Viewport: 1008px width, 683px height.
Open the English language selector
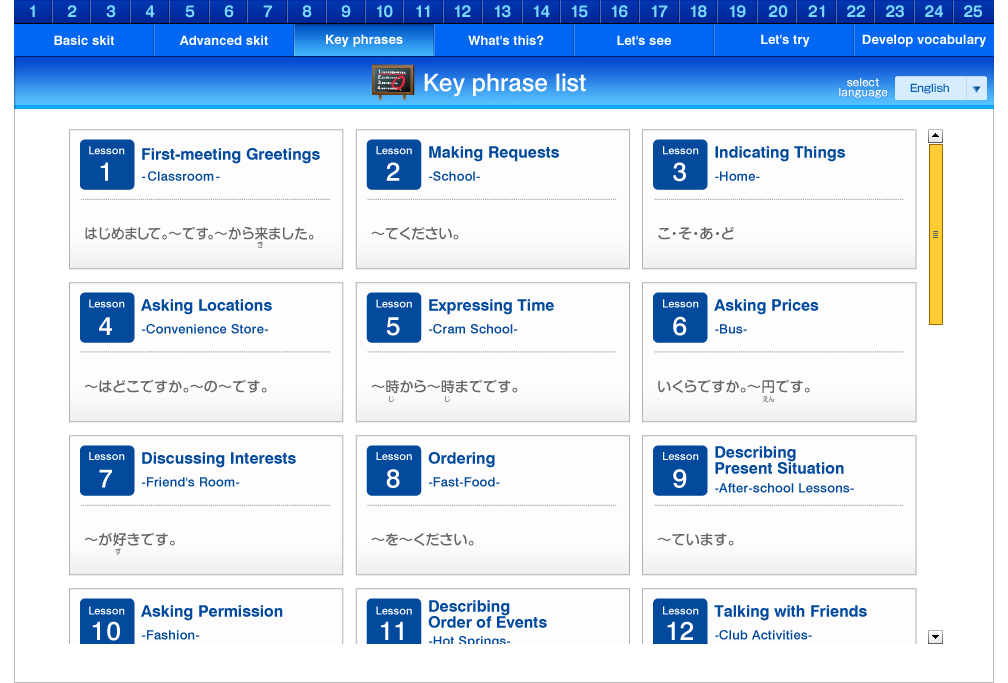point(932,88)
